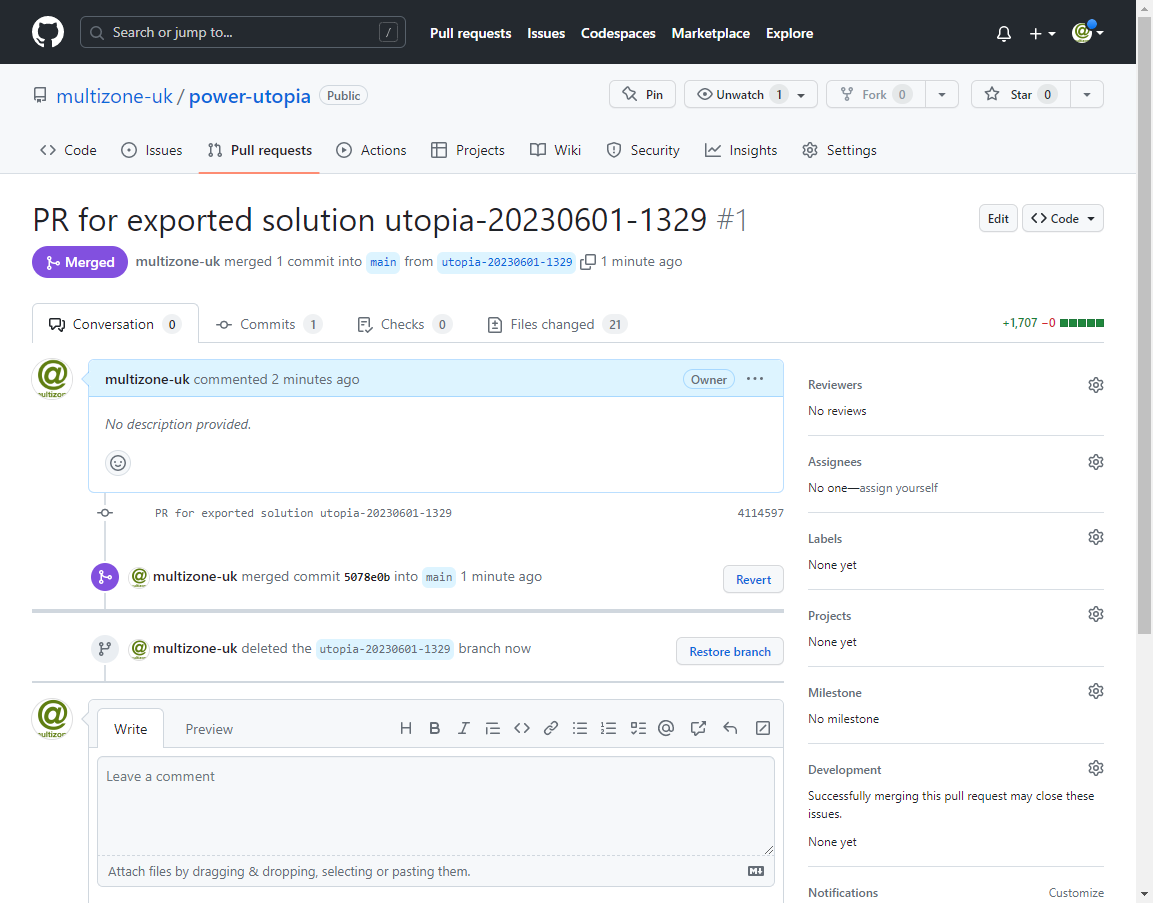Revert the merged pull request
The height and width of the screenshot is (903, 1153).
753,579
